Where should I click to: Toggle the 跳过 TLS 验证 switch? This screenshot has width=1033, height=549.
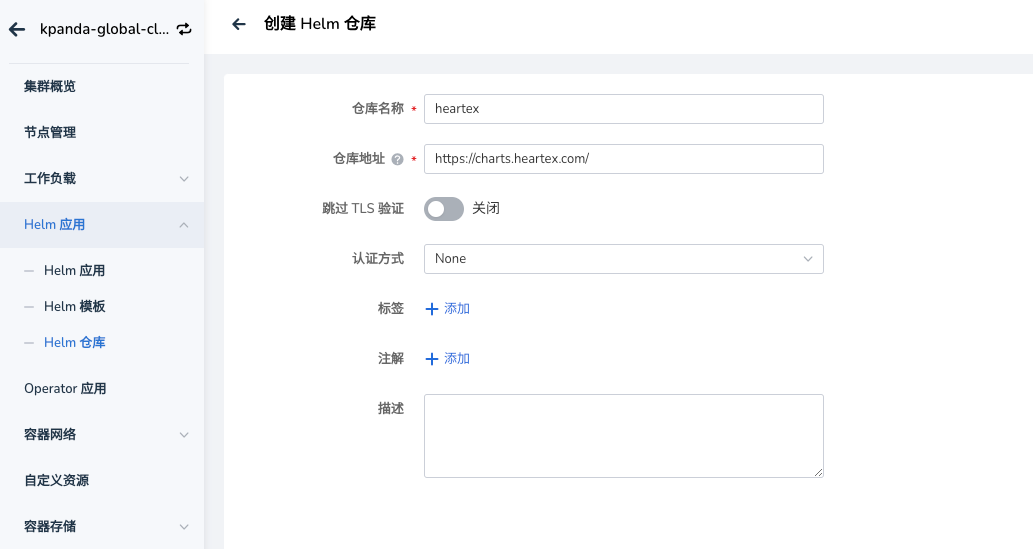444,209
